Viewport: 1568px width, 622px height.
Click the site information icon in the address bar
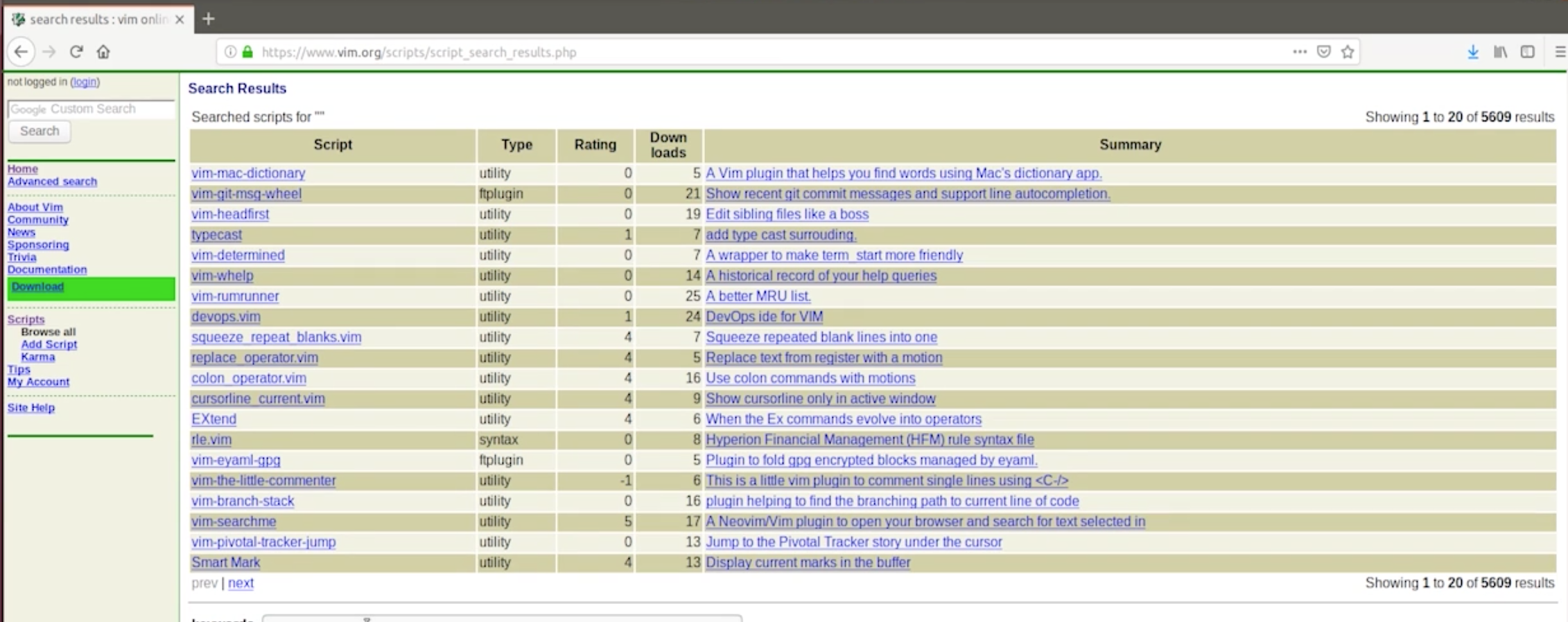[230, 52]
